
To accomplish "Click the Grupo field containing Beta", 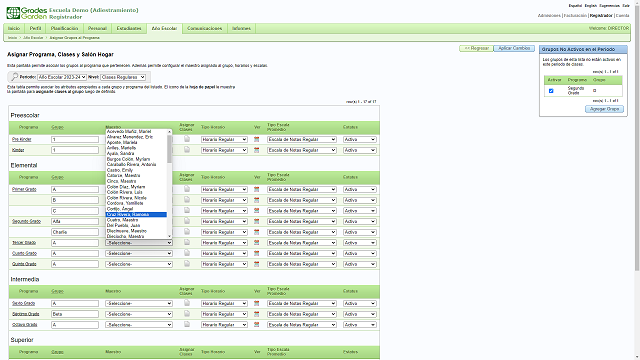I will (75, 314).
